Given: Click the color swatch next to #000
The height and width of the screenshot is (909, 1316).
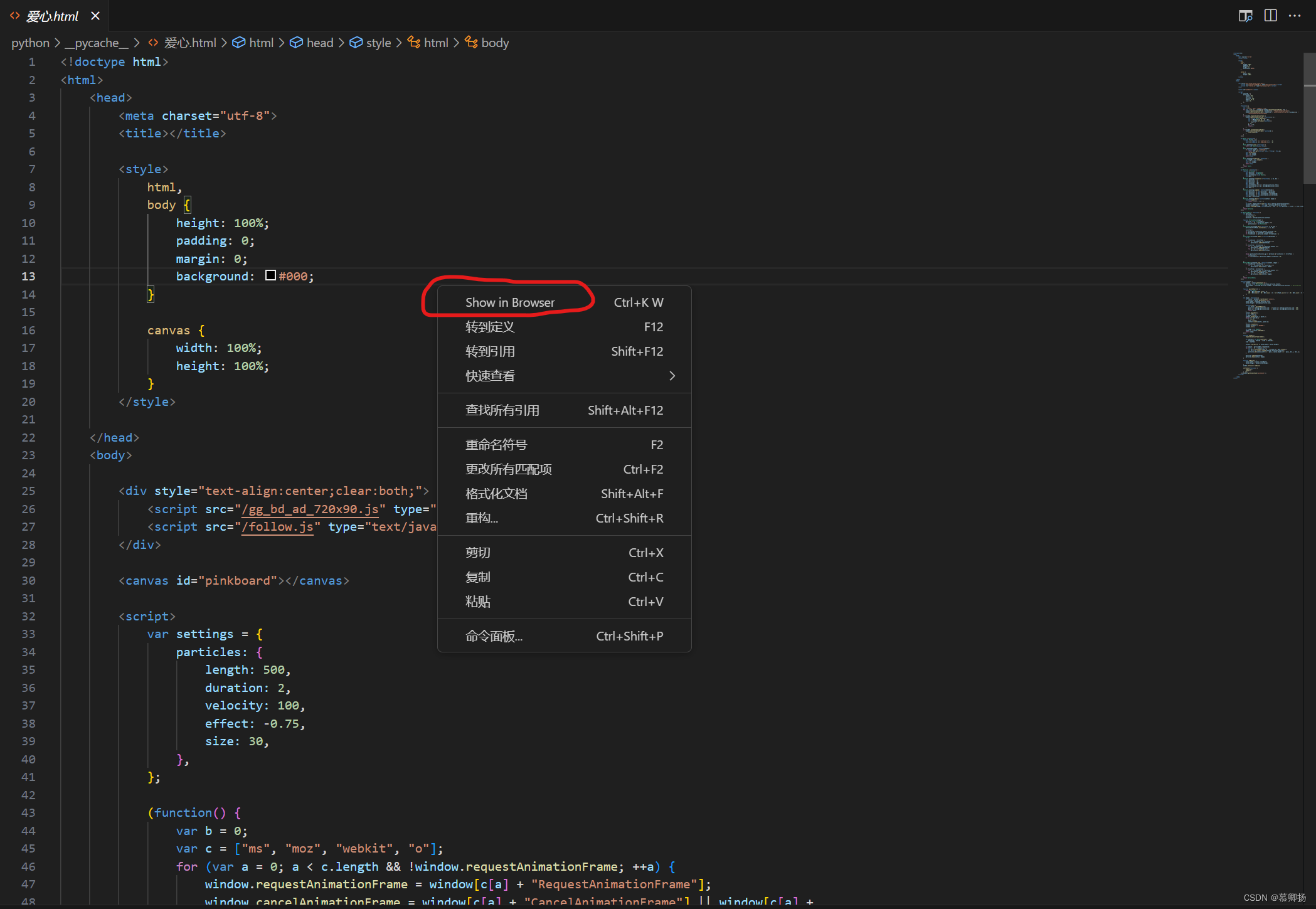Looking at the screenshot, I should pos(270,275).
